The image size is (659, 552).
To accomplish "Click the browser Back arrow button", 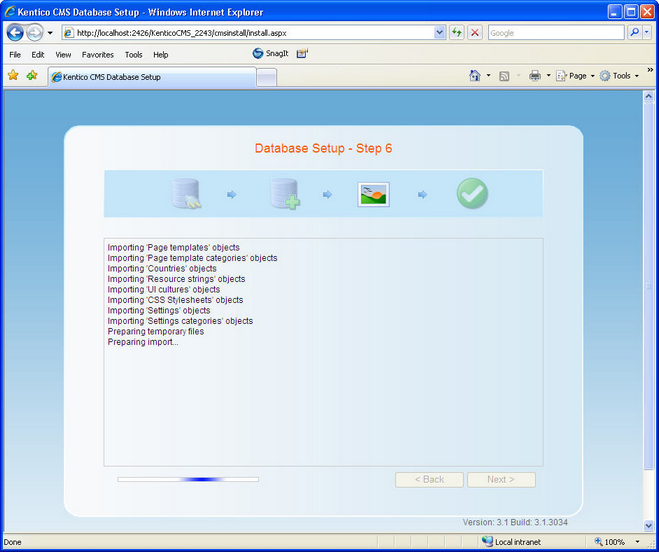I will (x=15, y=32).
